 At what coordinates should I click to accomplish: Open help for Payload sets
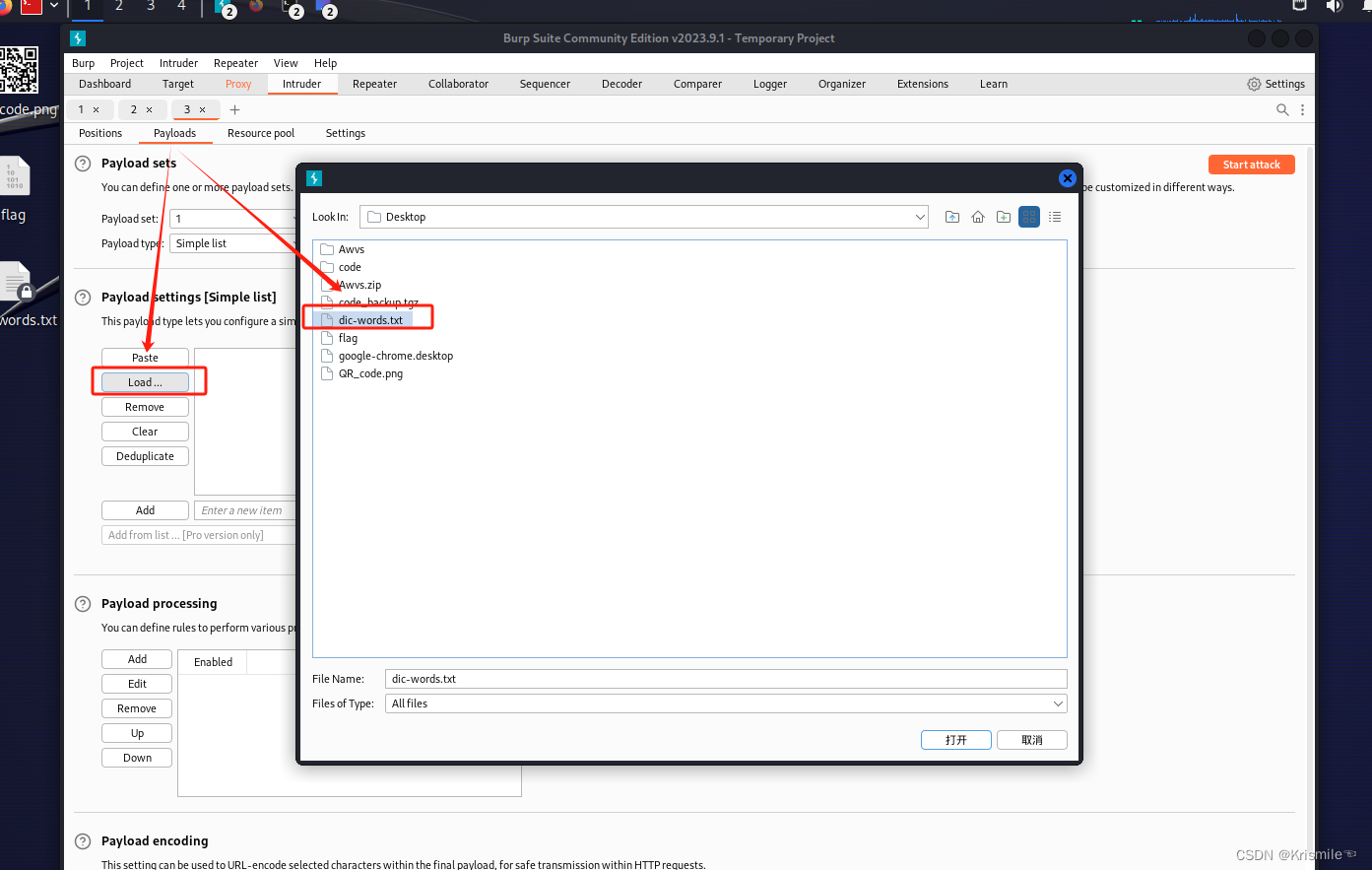pyautogui.click(x=83, y=164)
